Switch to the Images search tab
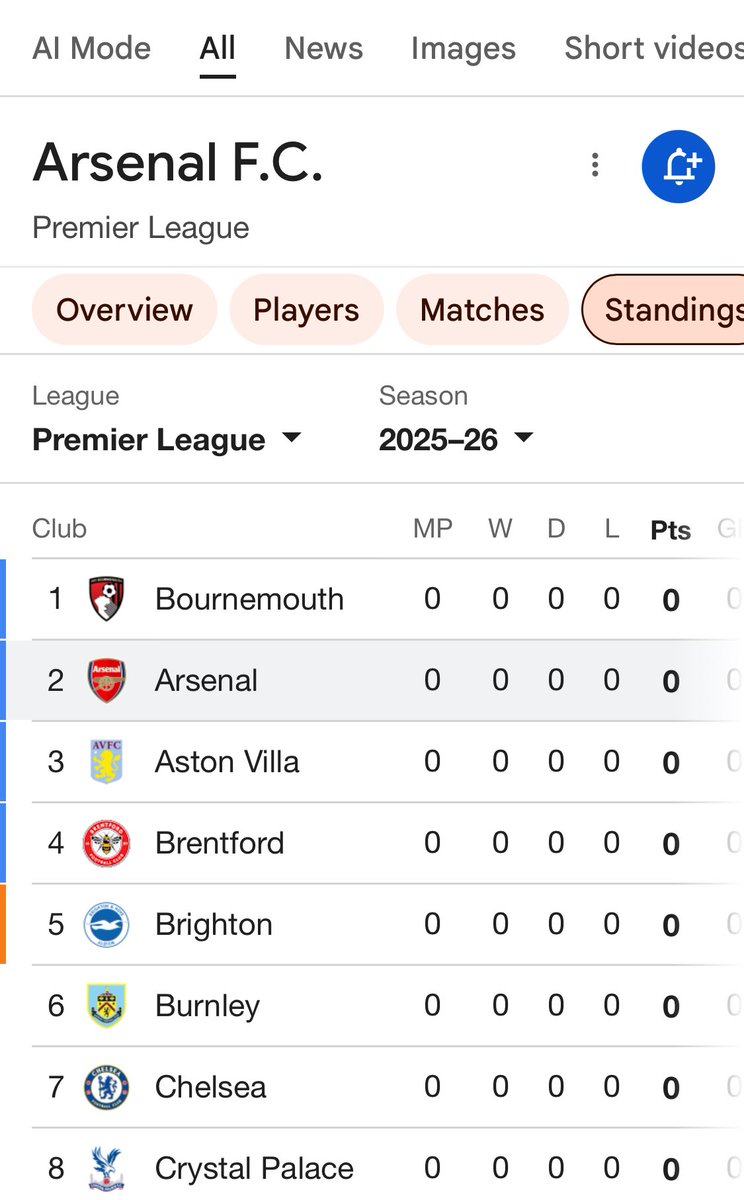 pos(463,48)
